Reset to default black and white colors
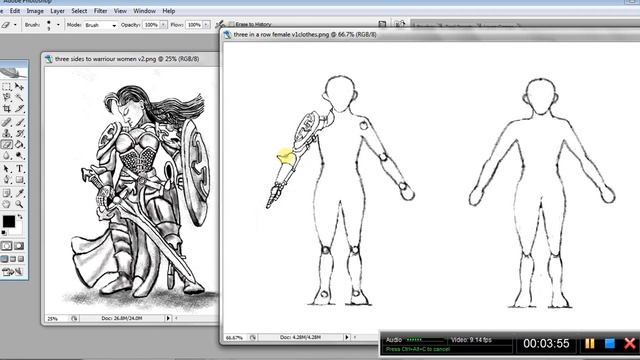This screenshot has width=640, height=360. (4, 233)
